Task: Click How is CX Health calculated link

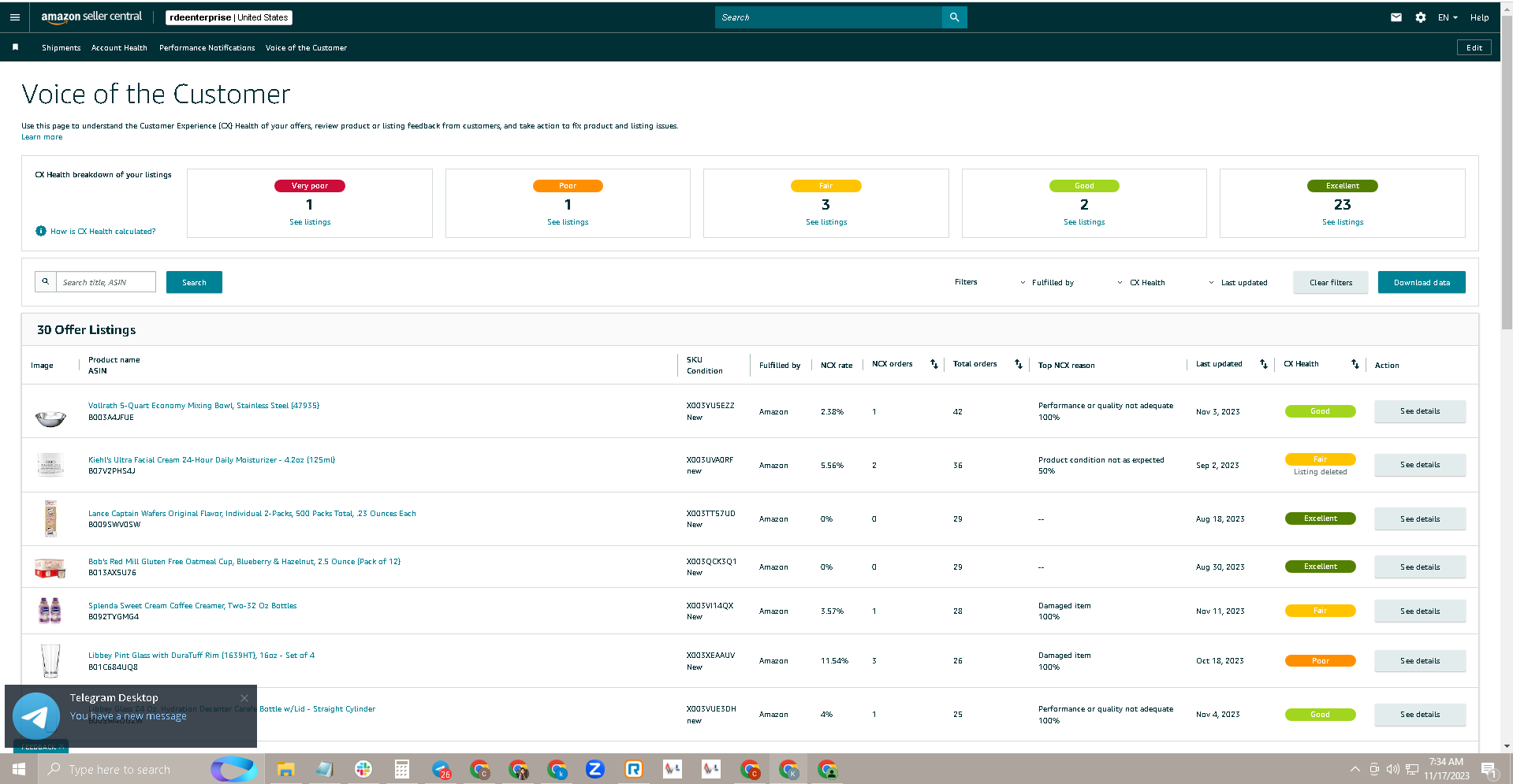Action: coord(103,232)
